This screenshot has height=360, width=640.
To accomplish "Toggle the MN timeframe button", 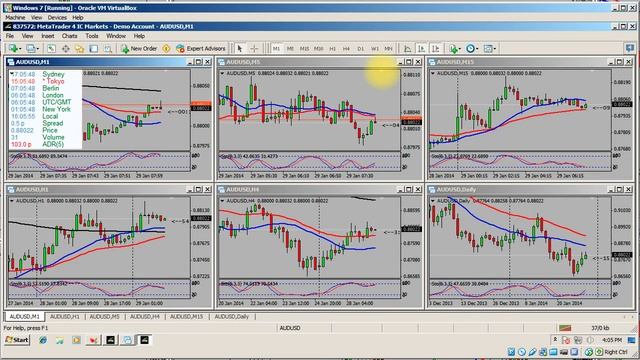I will 389,49.
